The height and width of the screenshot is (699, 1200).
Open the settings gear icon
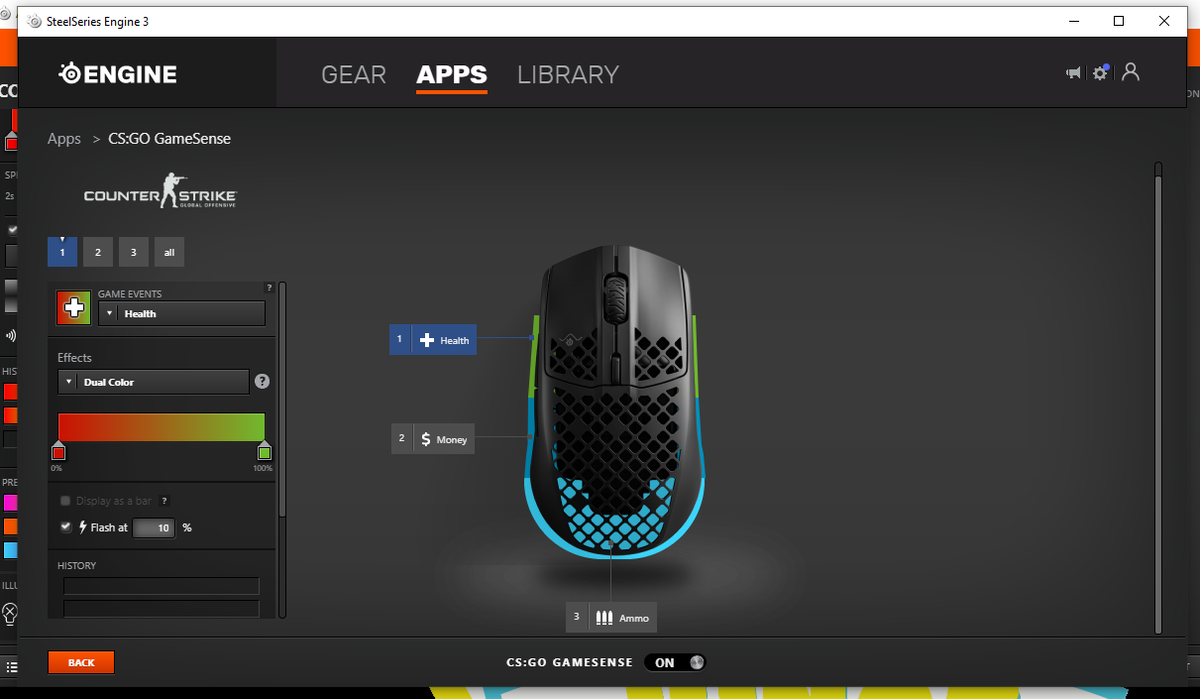(1100, 73)
